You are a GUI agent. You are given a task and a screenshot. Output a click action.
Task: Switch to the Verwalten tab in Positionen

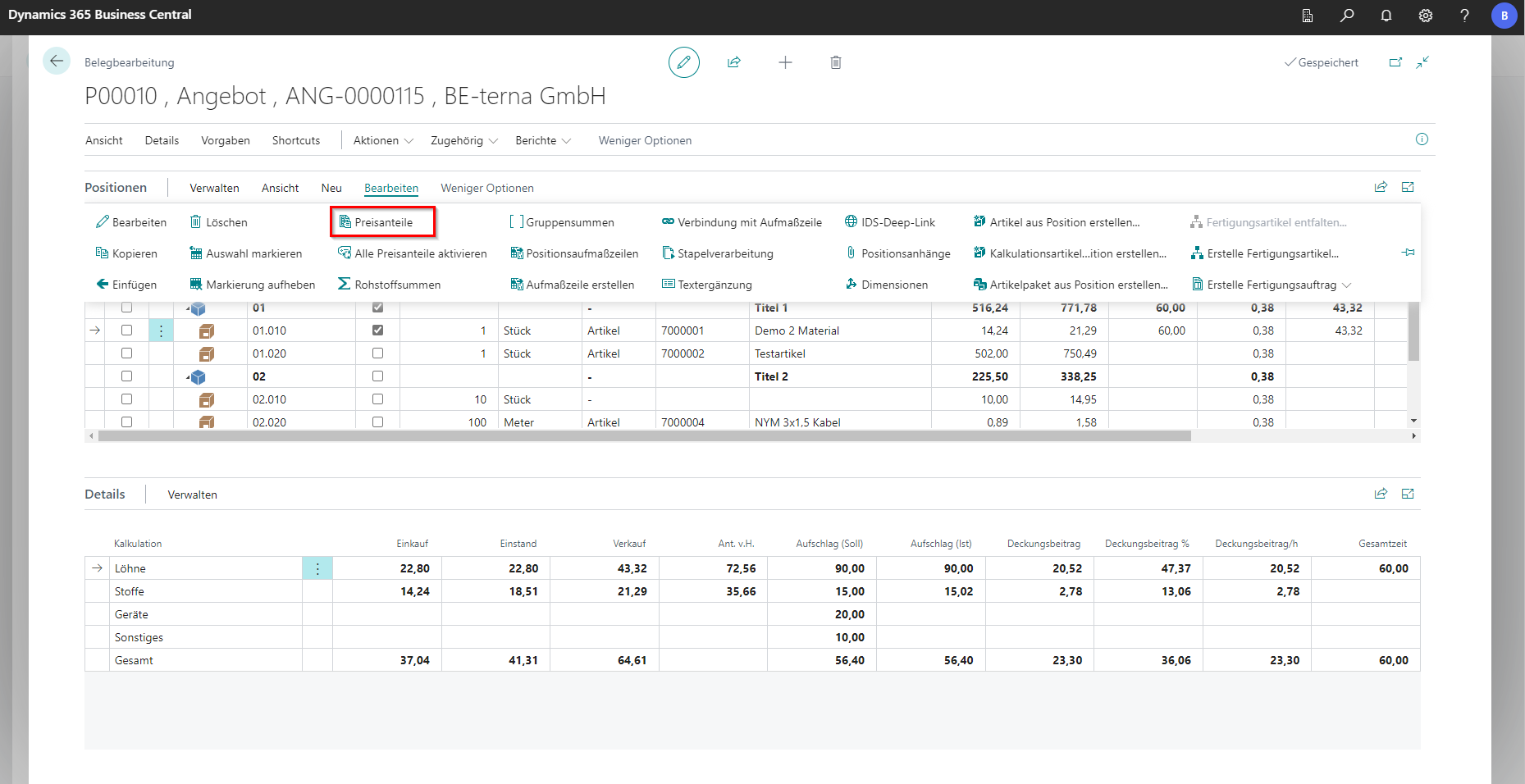coord(214,188)
